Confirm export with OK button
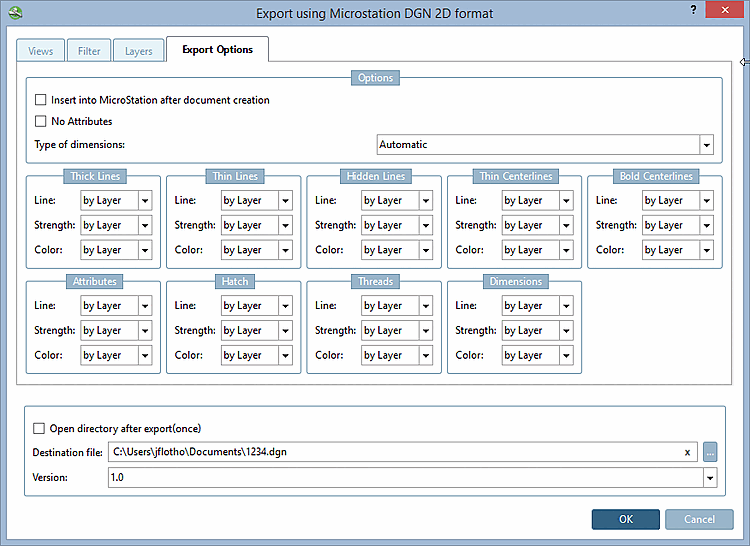Image resolution: width=750 pixels, height=546 pixels. click(625, 519)
